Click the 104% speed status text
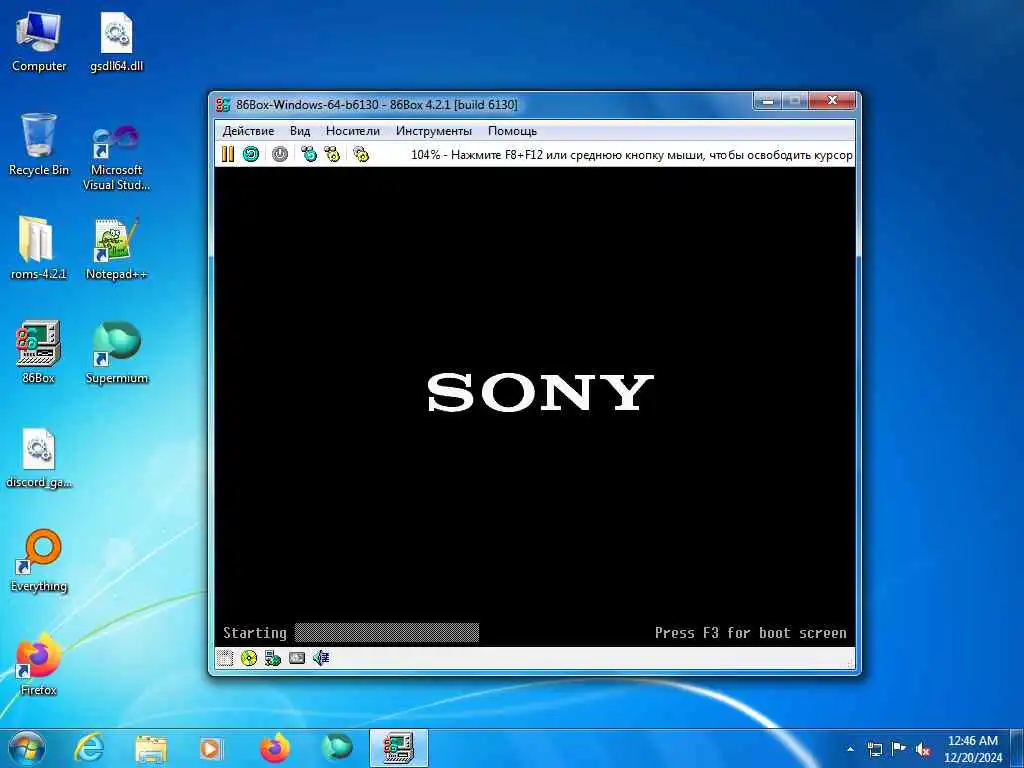 [631, 155]
